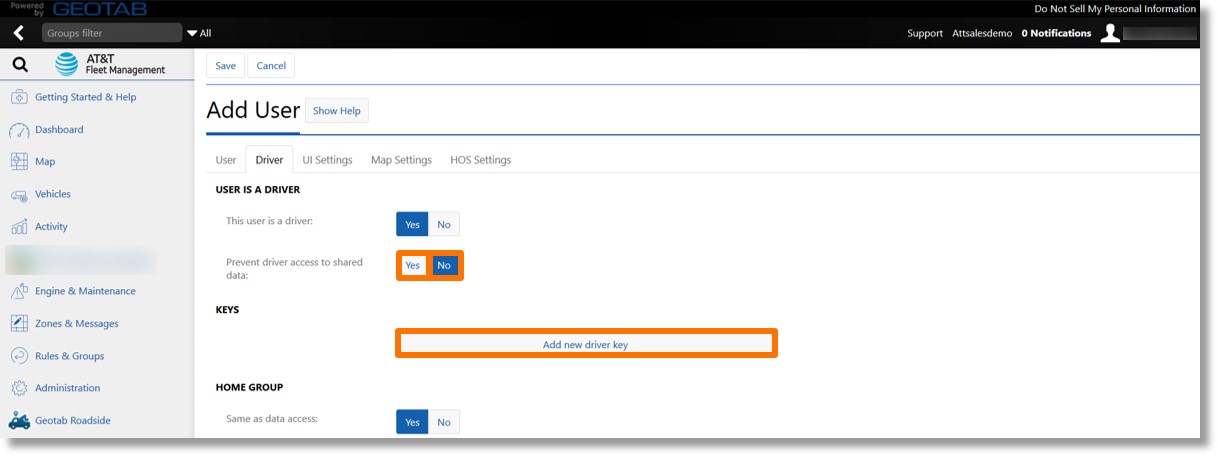Click Do Not Sell My Personal Information
The width and height of the screenshot is (1218, 456).
click(x=1115, y=9)
